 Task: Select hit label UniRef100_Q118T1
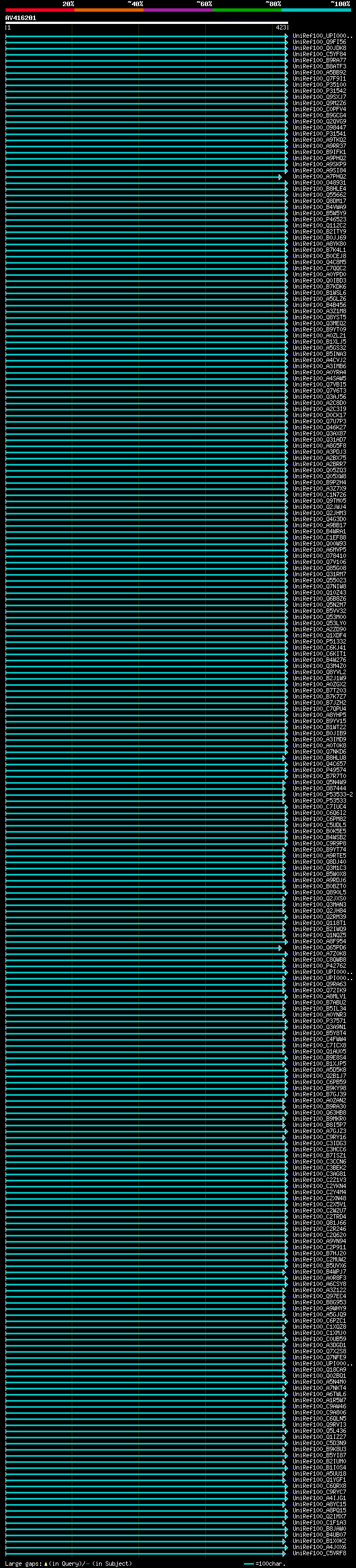click(x=319, y=923)
